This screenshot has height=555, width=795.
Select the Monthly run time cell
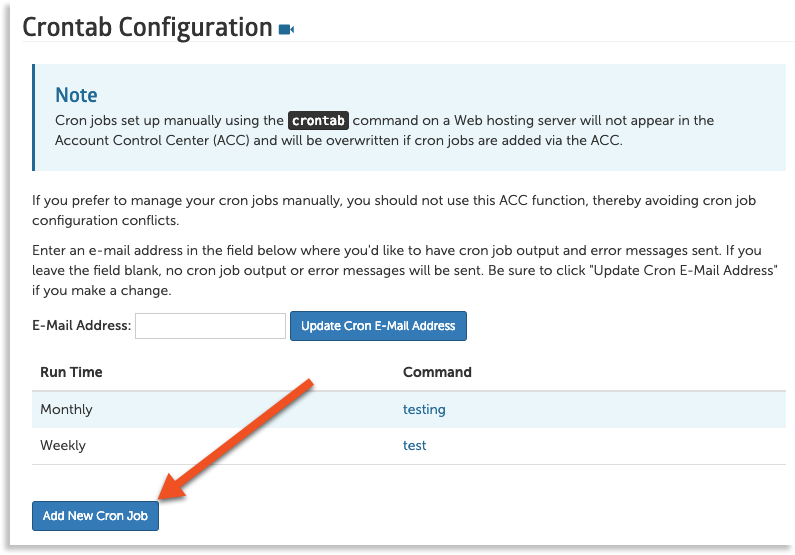click(x=66, y=409)
